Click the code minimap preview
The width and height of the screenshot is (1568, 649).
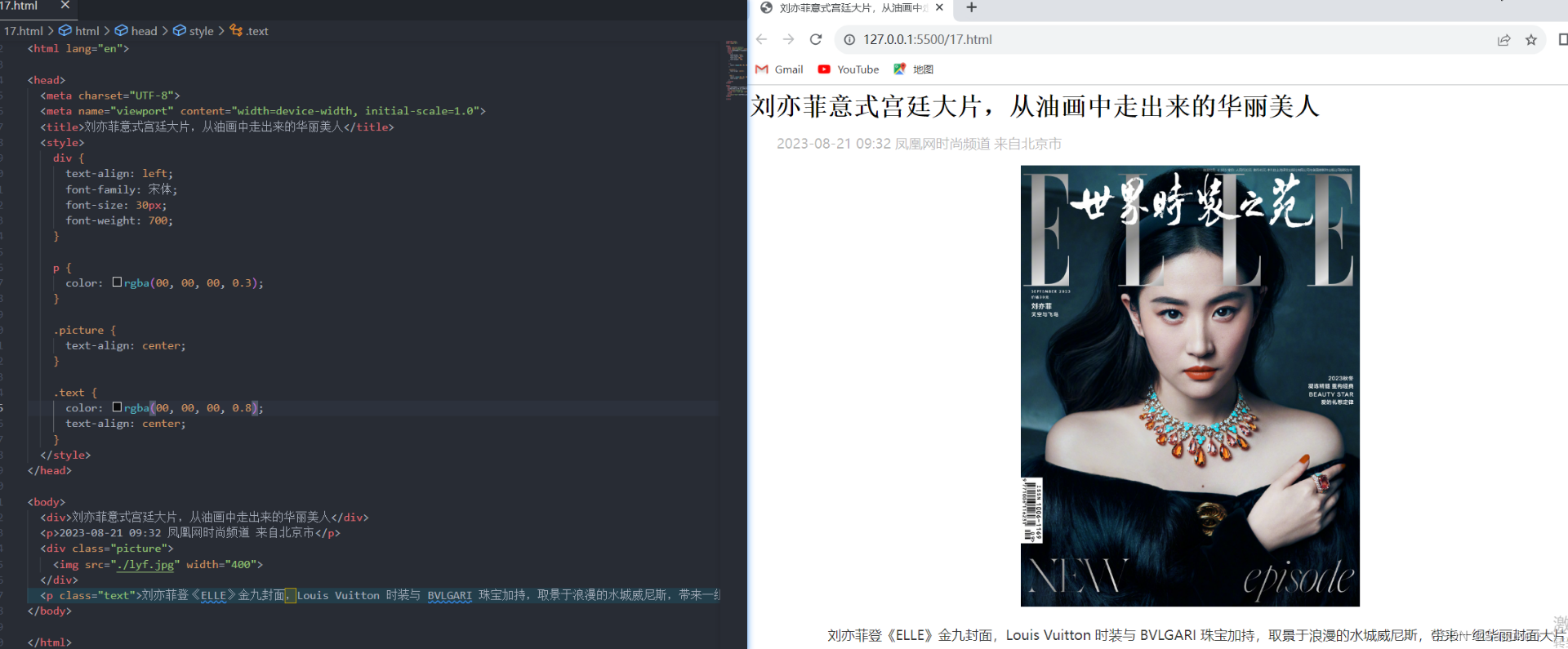736,69
